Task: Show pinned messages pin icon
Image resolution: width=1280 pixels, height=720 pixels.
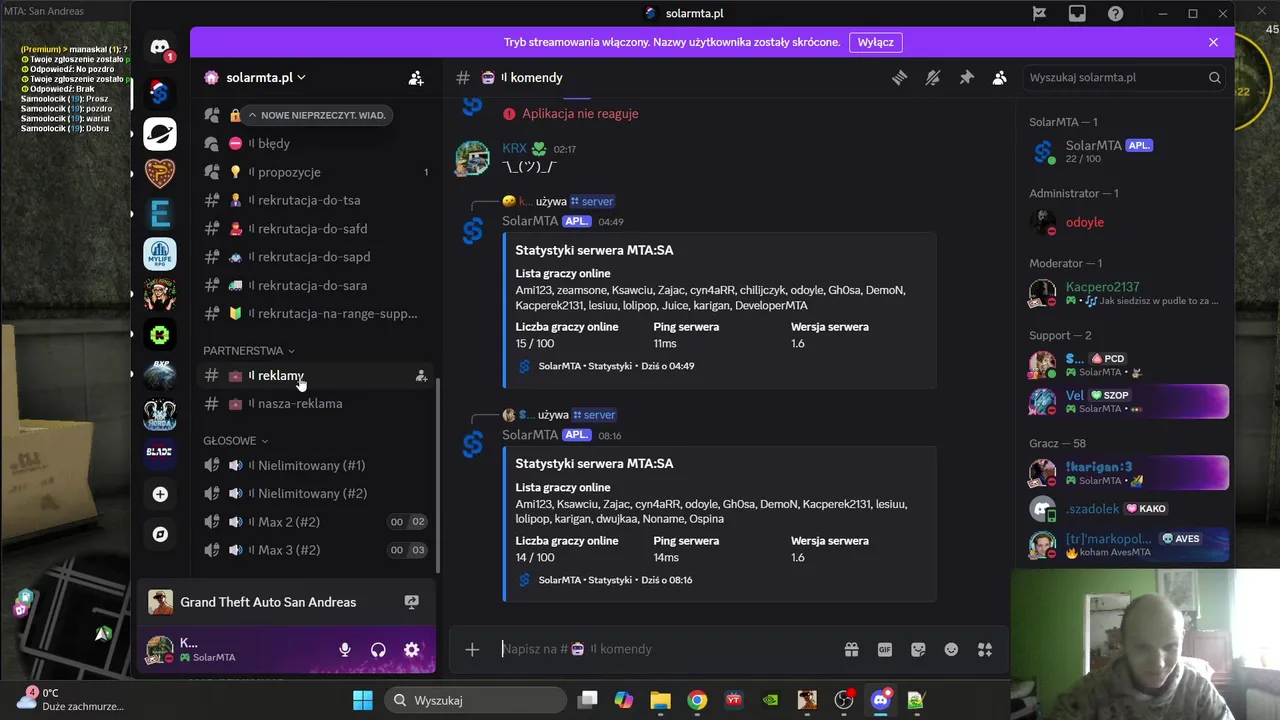Action: 966,77
